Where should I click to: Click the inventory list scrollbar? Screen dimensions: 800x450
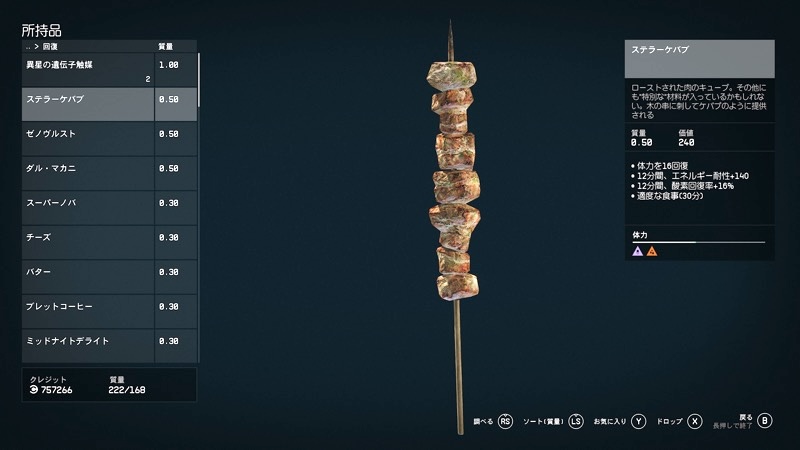[x=198, y=80]
